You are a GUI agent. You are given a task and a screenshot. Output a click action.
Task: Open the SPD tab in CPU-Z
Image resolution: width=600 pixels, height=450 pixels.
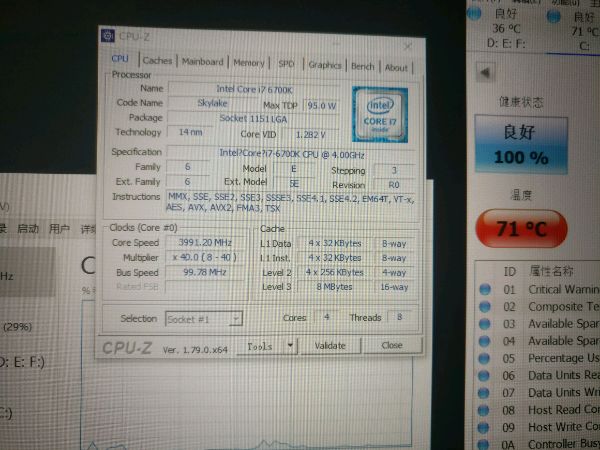[x=286, y=64]
